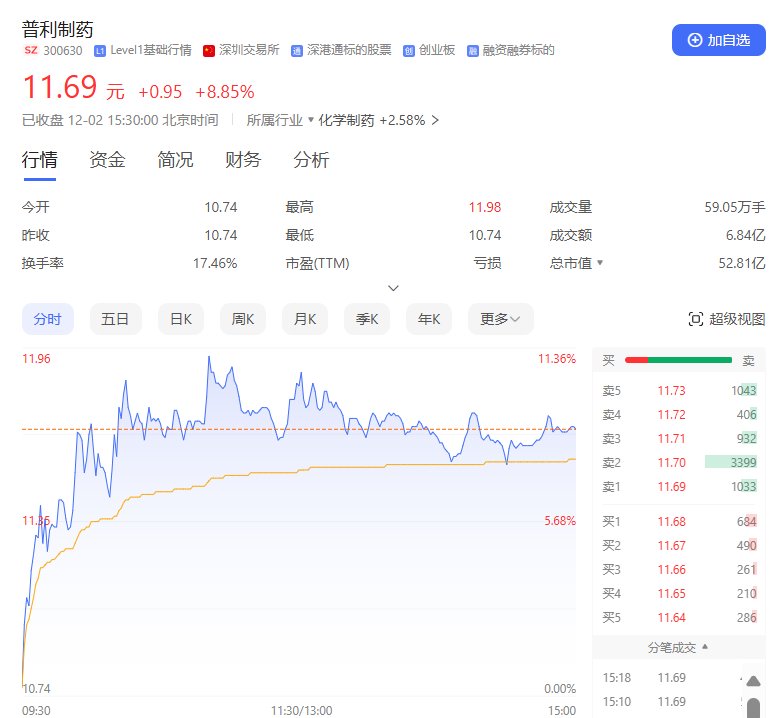Click the 创 创业板 badge icon
Screen dimensions: 781x718
408,51
